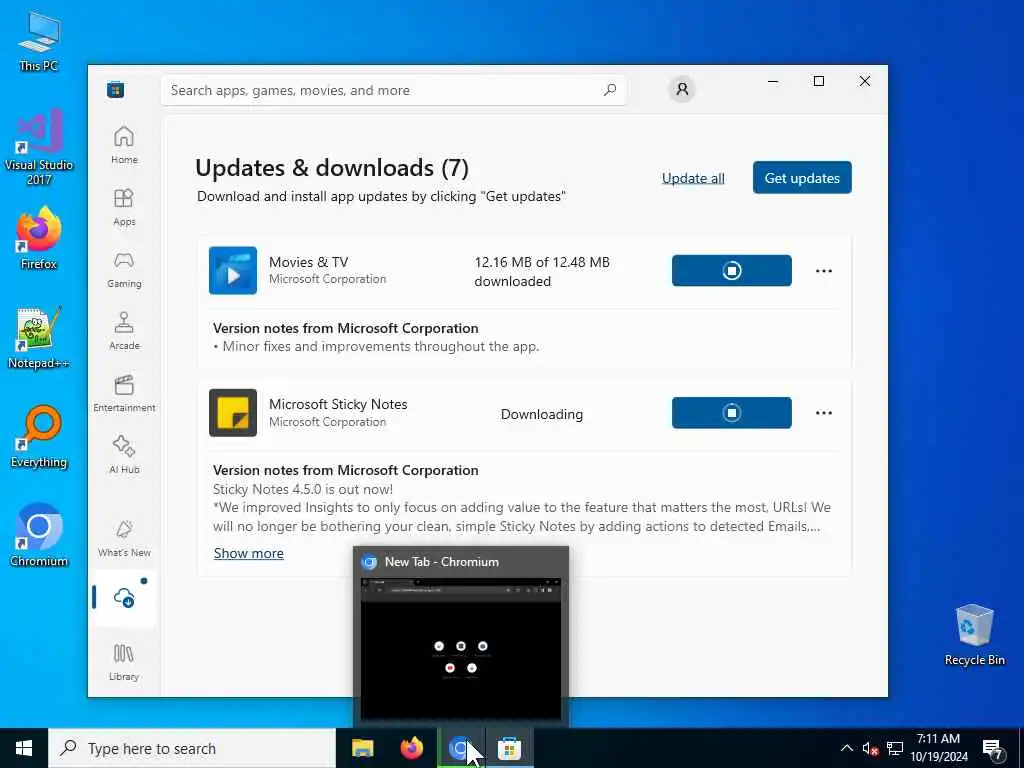Open Home in the Store sidebar
The width and height of the screenshot is (1024, 768).
[x=124, y=145]
